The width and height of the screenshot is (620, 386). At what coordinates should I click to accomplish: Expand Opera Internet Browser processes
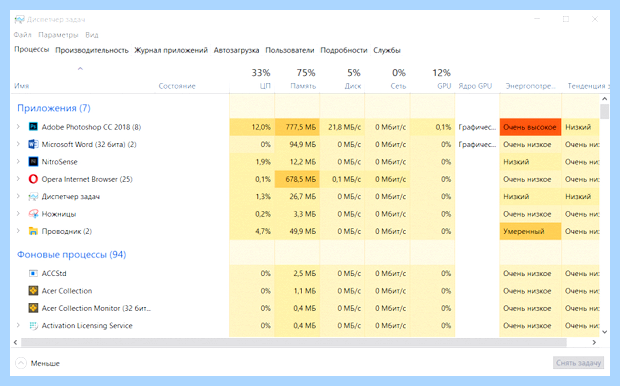click(18, 179)
